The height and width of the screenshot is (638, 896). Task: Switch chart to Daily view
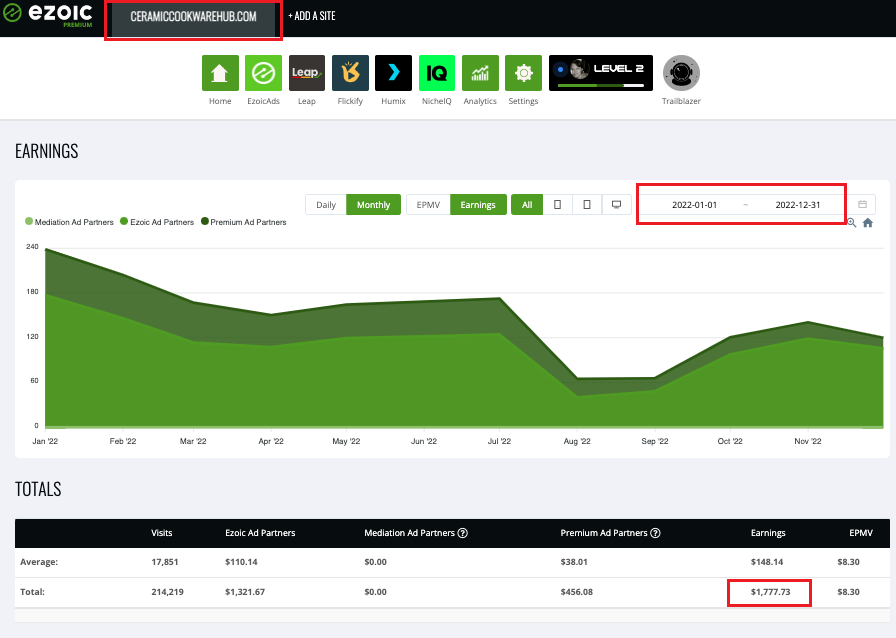click(326, 205)
